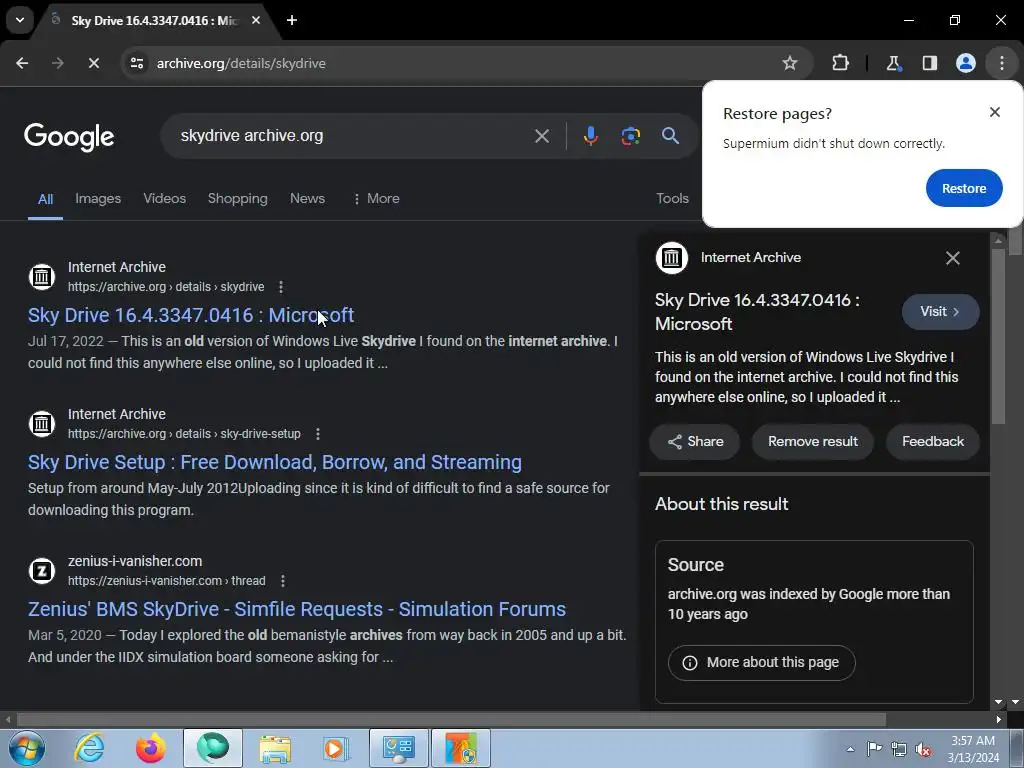Screen dimensions: 1024x768
Task: Open Zenius' BMS SkyDrive forum link
Action: tap(296, 609)
